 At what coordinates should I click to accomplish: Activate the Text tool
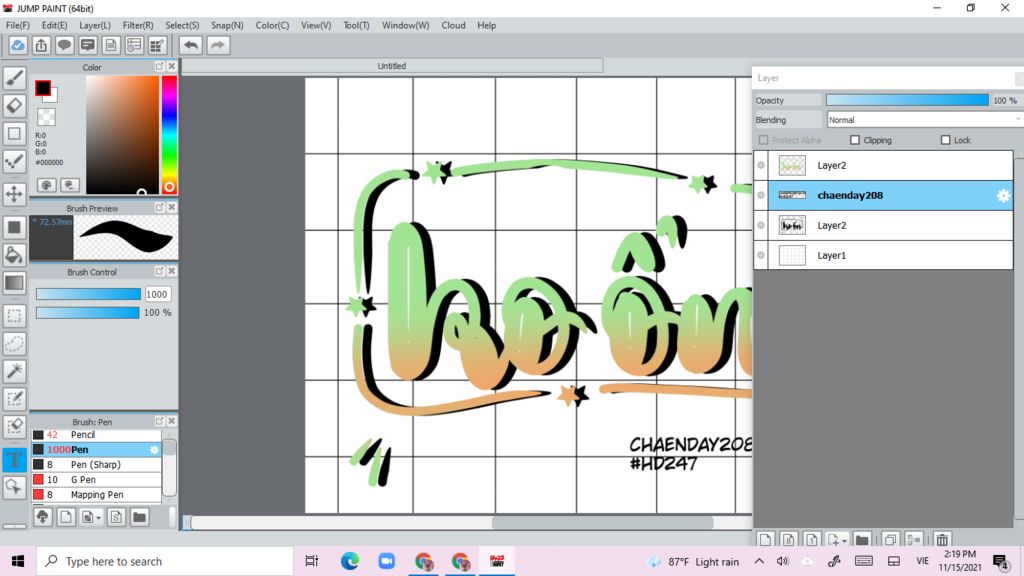(14, 460)
